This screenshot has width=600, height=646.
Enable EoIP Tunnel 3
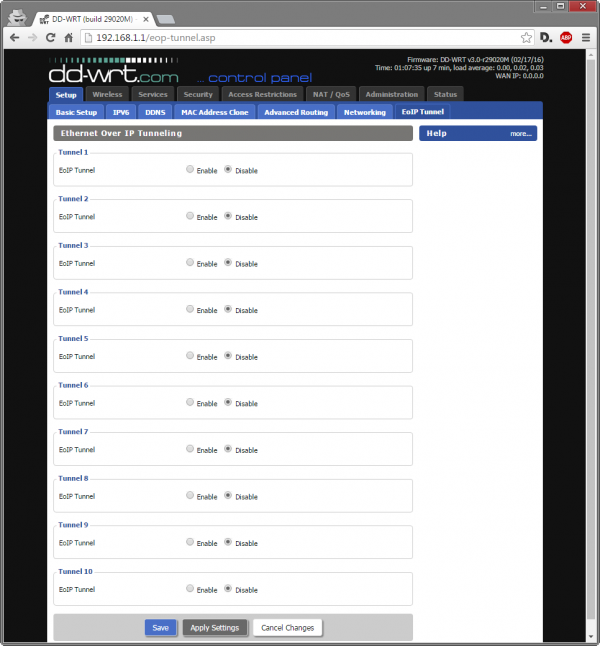[190, 263]
